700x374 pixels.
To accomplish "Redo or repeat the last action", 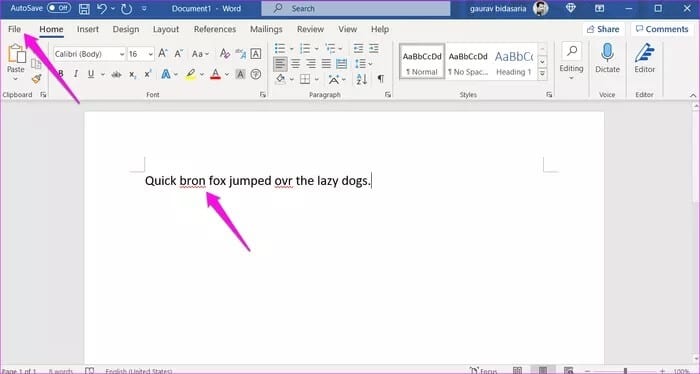I will point(126,8).
